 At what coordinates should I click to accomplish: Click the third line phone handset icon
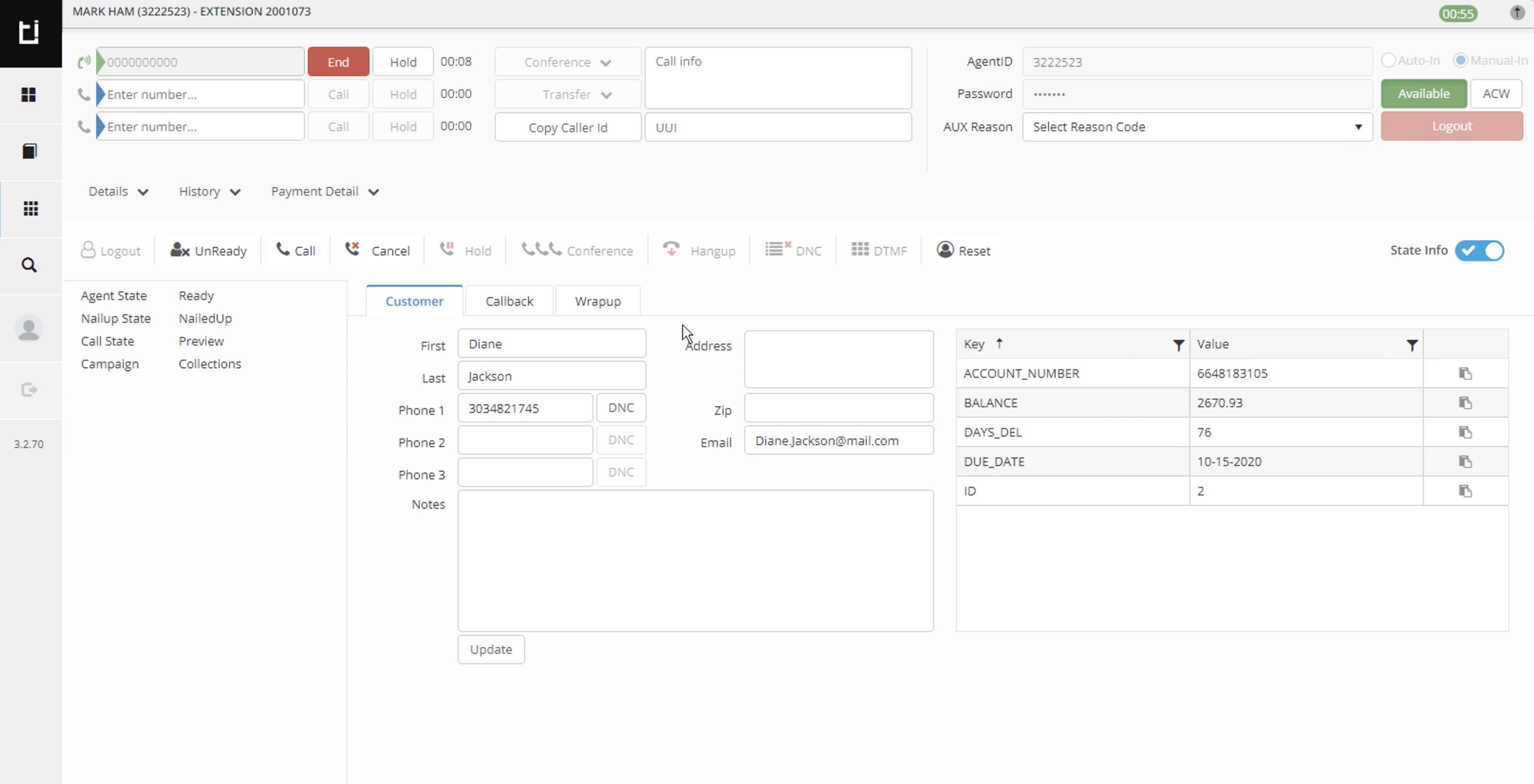point(84,126)
